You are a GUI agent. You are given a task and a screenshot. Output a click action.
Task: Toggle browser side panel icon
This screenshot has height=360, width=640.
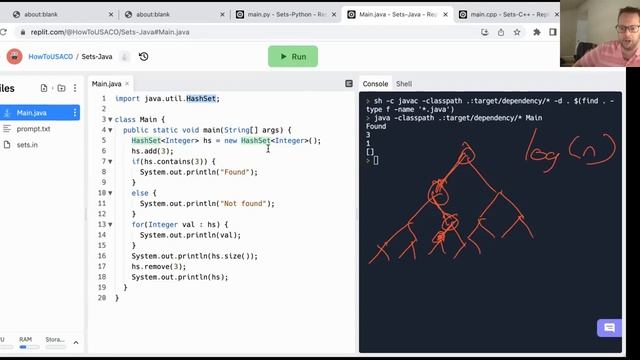(553, 32)
